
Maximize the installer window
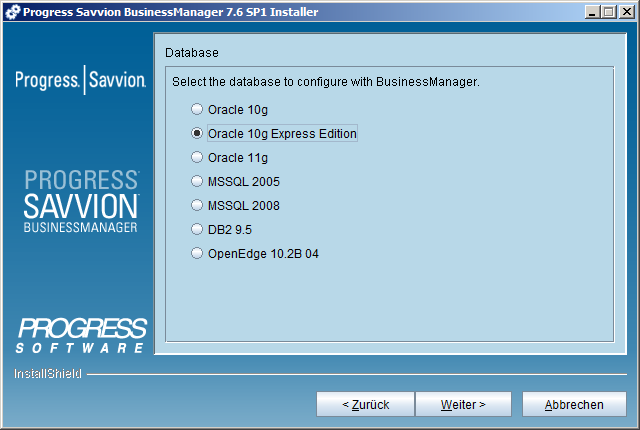point(609,12)
